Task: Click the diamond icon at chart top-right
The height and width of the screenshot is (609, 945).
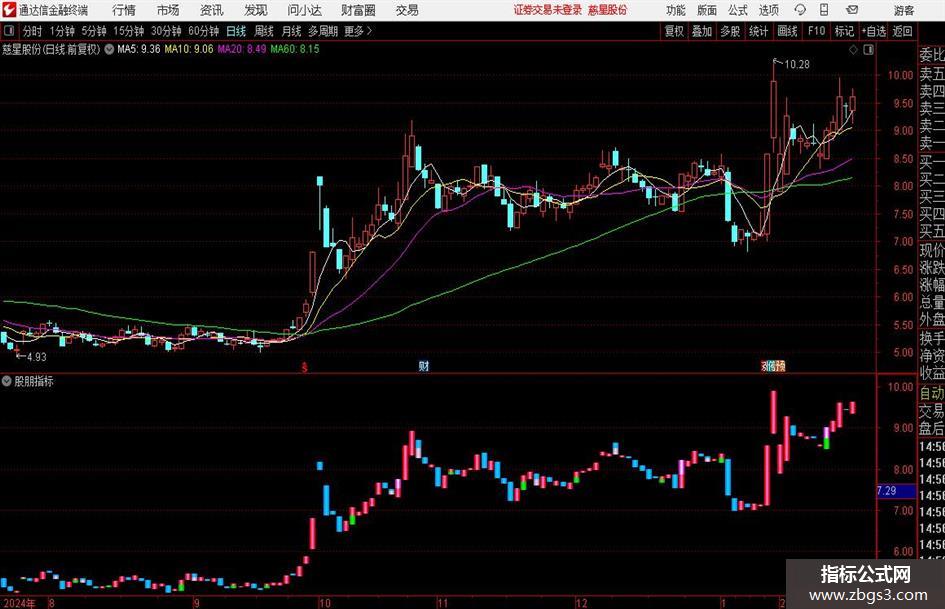Action: coord(853,50)
